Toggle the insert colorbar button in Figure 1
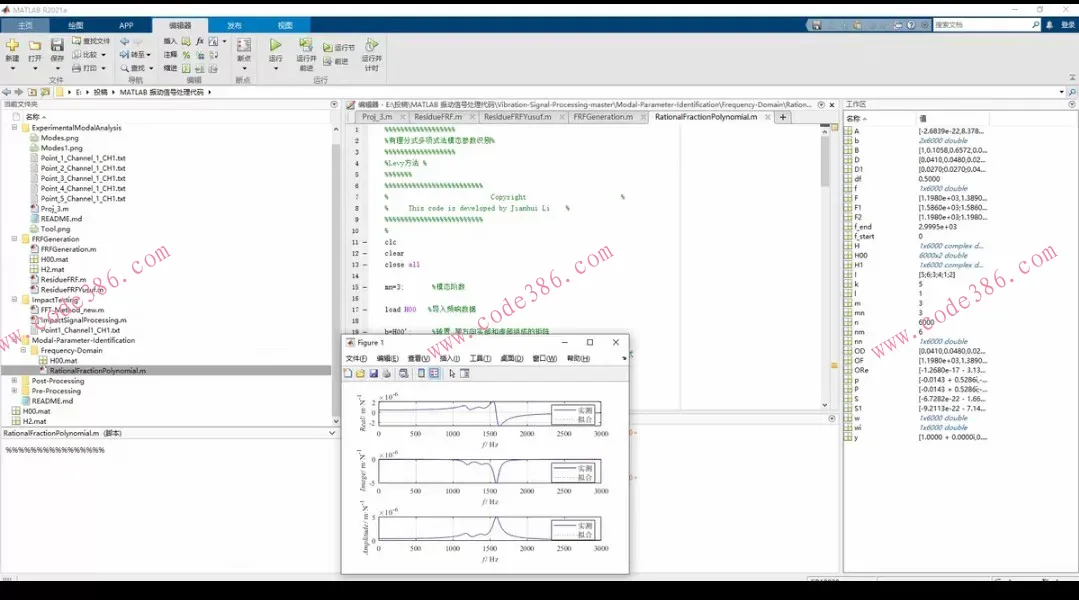Screen dimensions: 1079x600 coord(421,373)
